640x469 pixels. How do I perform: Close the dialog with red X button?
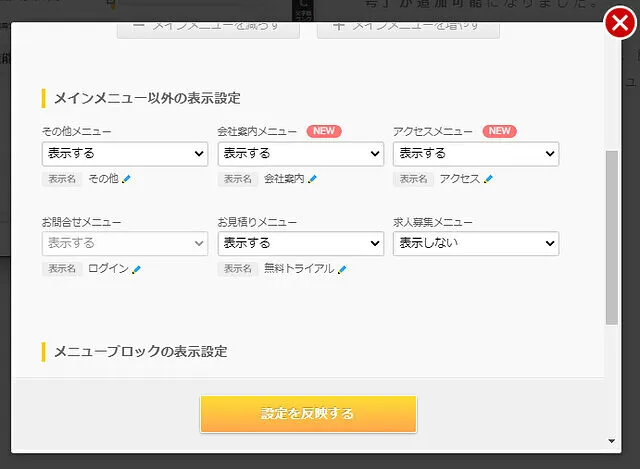tap(620, 23)
